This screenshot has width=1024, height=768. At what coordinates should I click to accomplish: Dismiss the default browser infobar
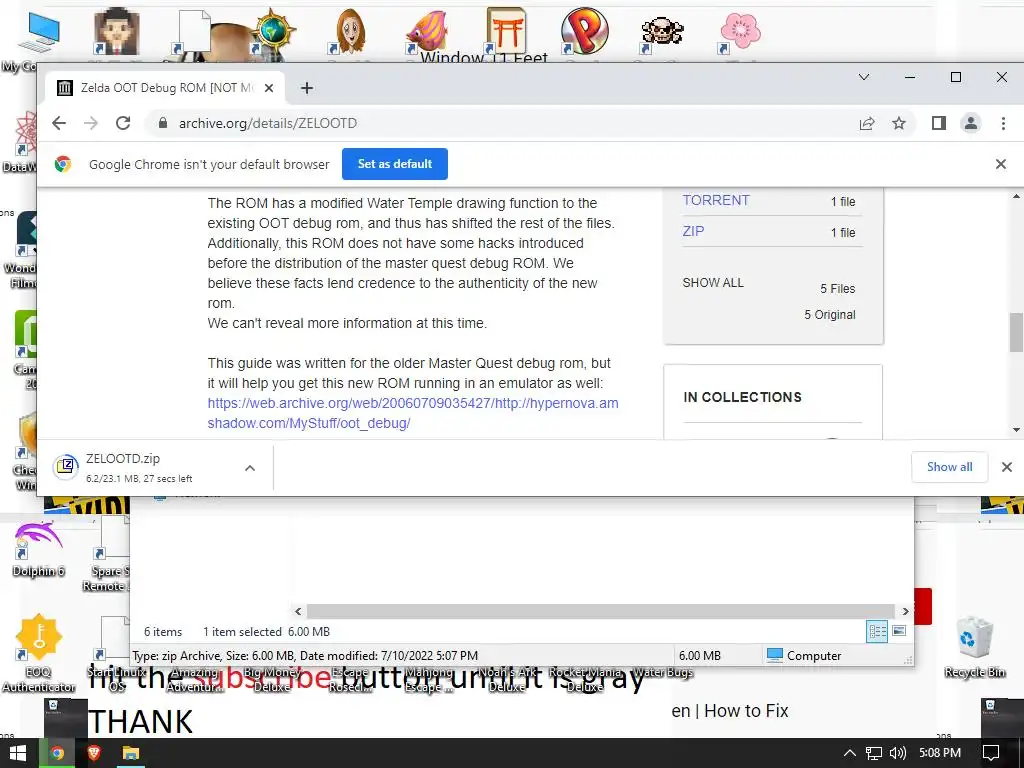[1000, 164]
